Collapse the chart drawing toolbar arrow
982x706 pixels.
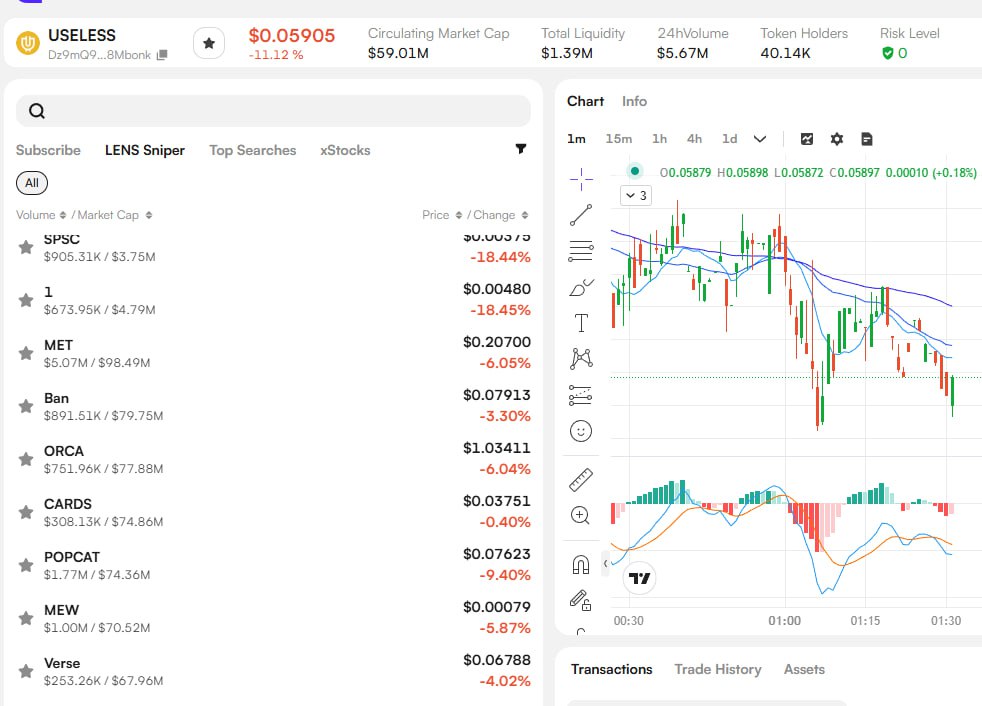605,564
